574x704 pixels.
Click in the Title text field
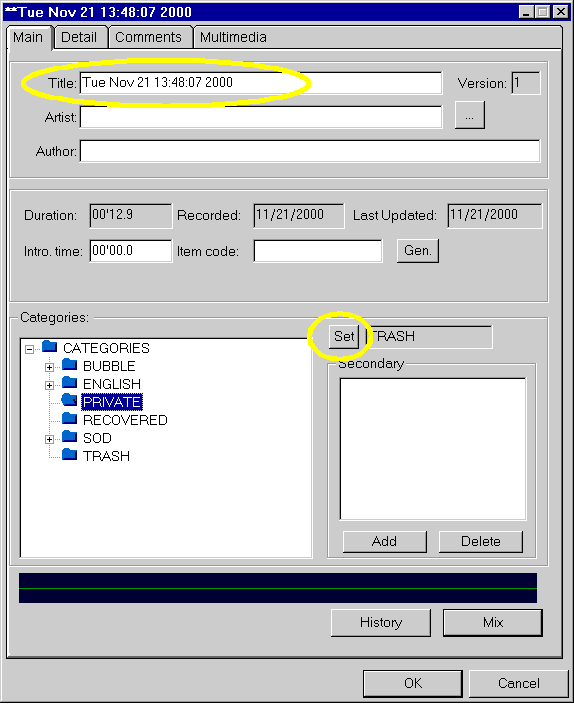pos(261,83)
